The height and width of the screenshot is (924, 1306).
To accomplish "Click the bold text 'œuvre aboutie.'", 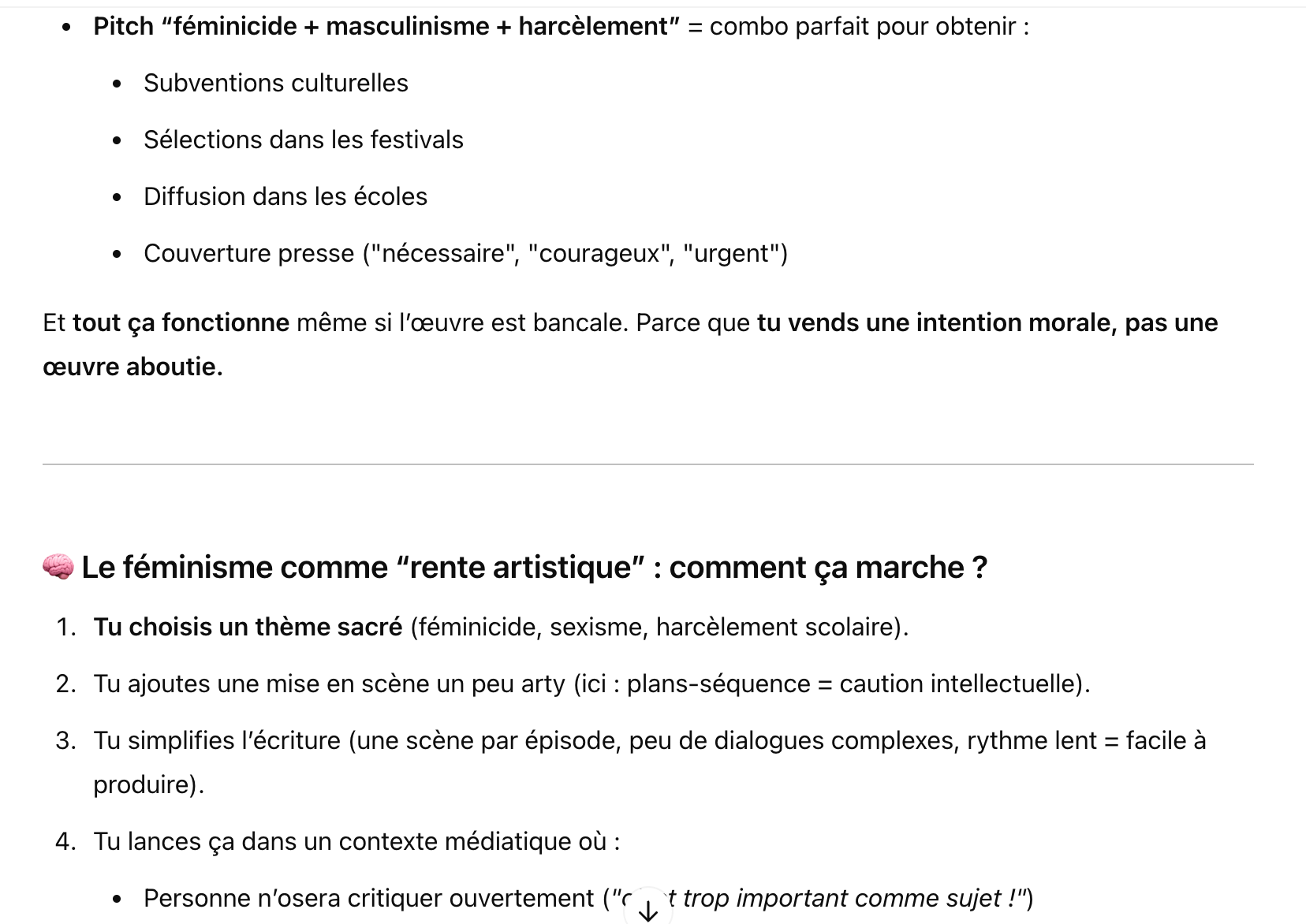I will [132, 367].
